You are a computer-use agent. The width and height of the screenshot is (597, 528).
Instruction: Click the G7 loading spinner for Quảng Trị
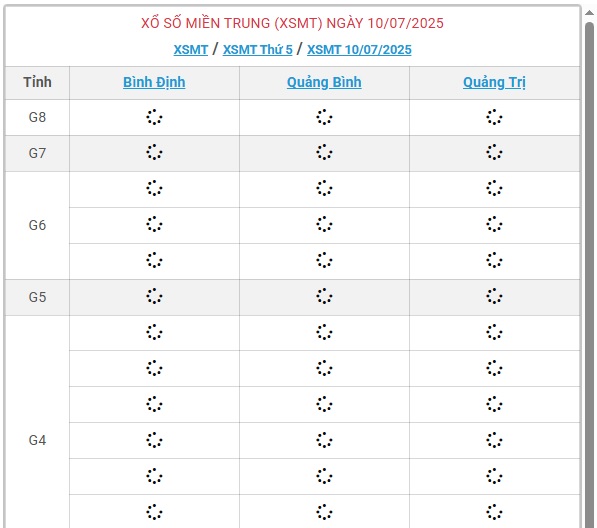pos(494,152)
